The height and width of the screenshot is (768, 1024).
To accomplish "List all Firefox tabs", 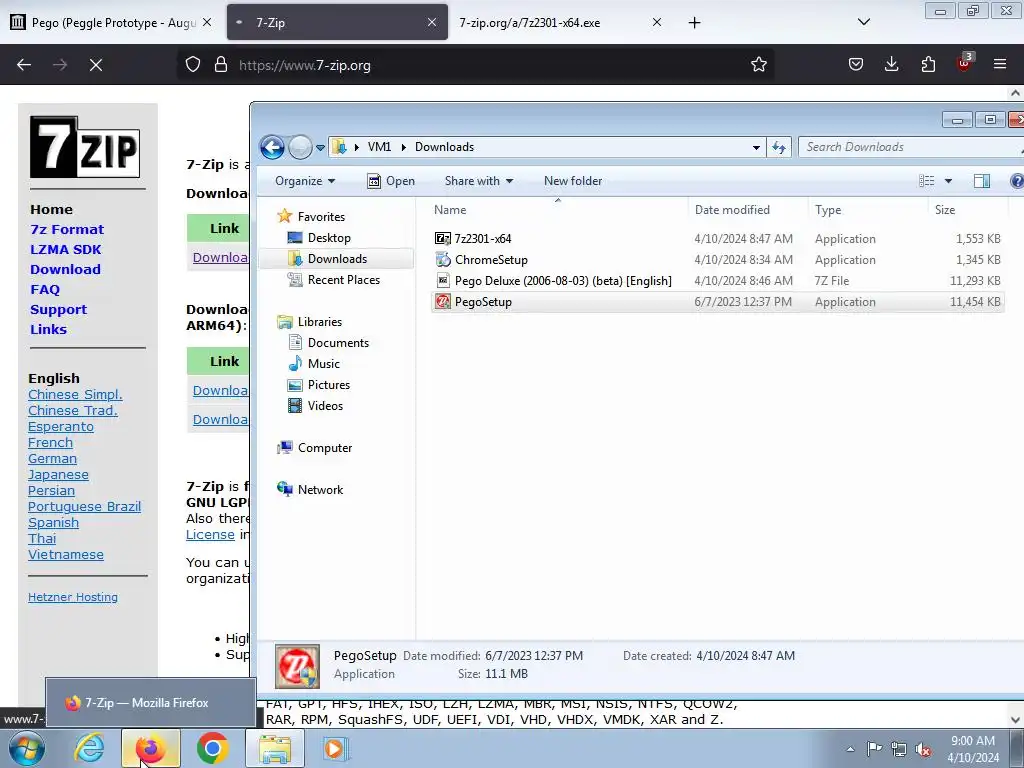I will (x=863, y=23).
